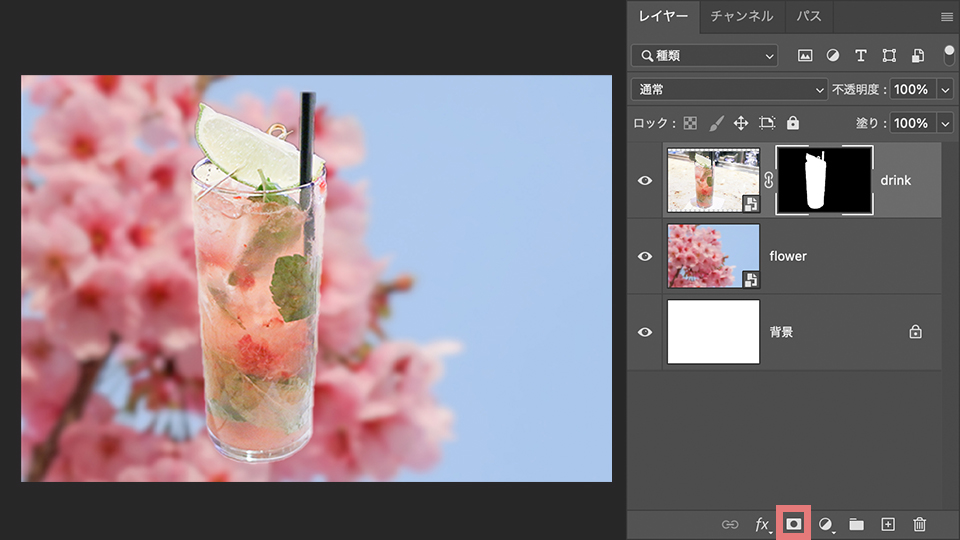960x540 pixels.
Task: Add layer mask button
Action: pos(793,523)
